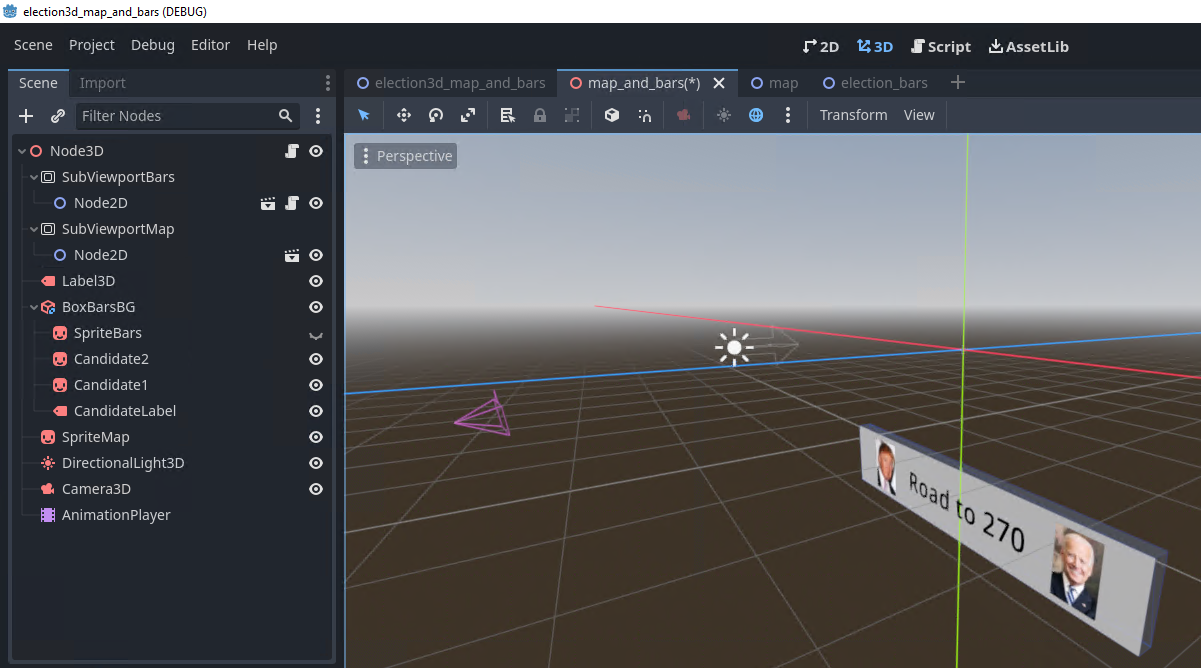Toggle visibility of DirectionalLight3D node
This screenshot has width=1201, height=668.
(x=316, y=463)
